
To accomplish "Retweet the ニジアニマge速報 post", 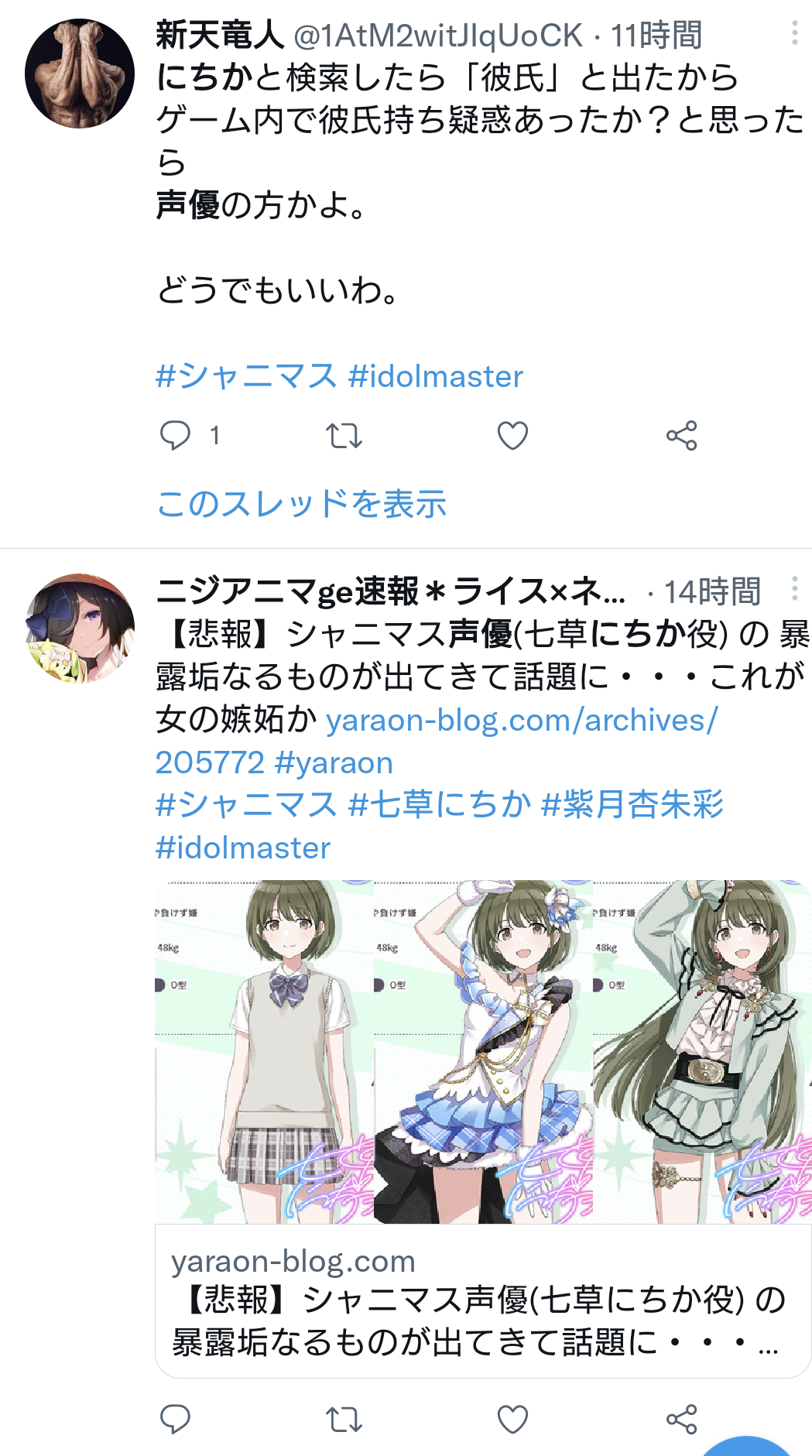I will pos(344,1419).
